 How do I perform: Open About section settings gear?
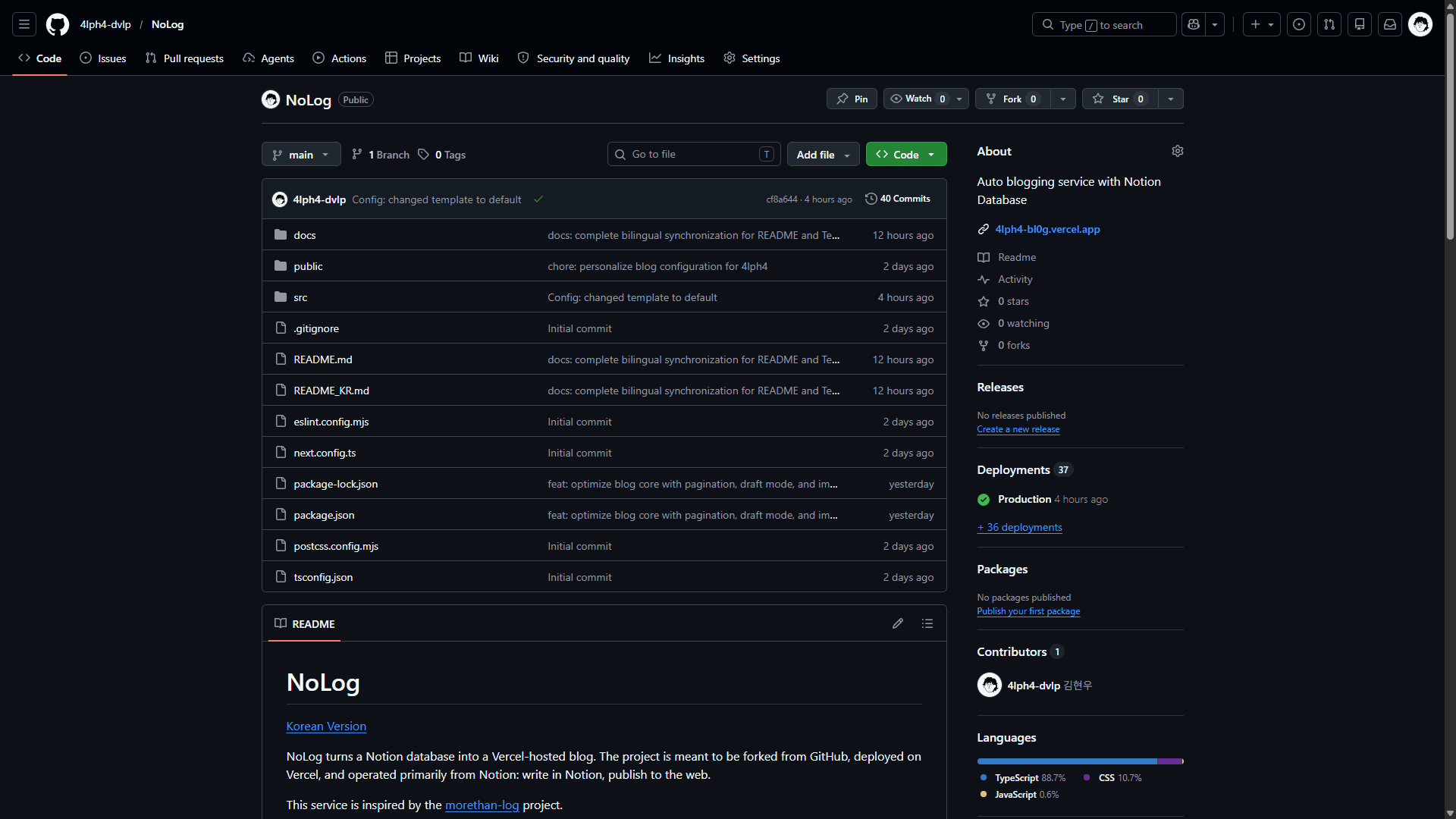click(1178, 151)
